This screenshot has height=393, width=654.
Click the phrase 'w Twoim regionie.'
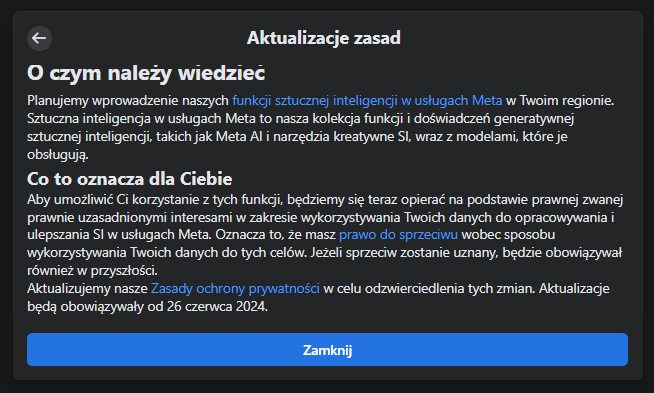560,101
